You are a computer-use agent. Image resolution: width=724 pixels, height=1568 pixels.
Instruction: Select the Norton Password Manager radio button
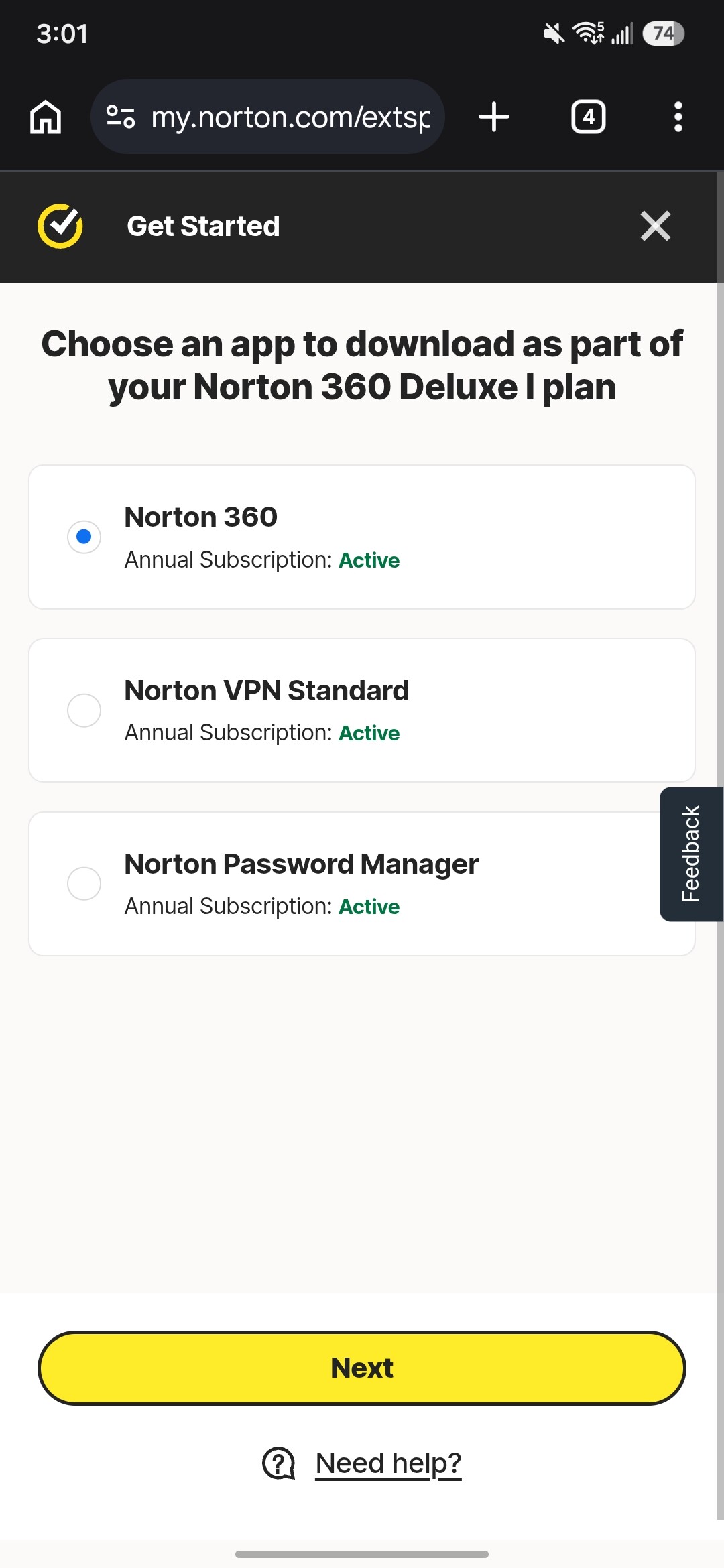pos(84,884)
